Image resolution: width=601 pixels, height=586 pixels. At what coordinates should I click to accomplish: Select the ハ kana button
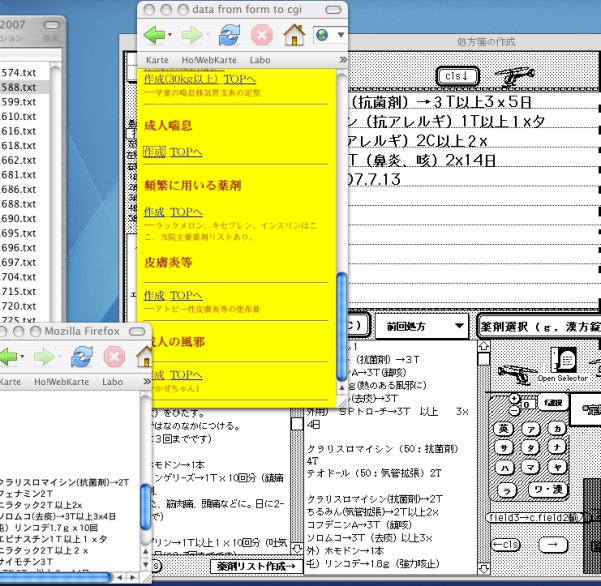pos(505,467)
